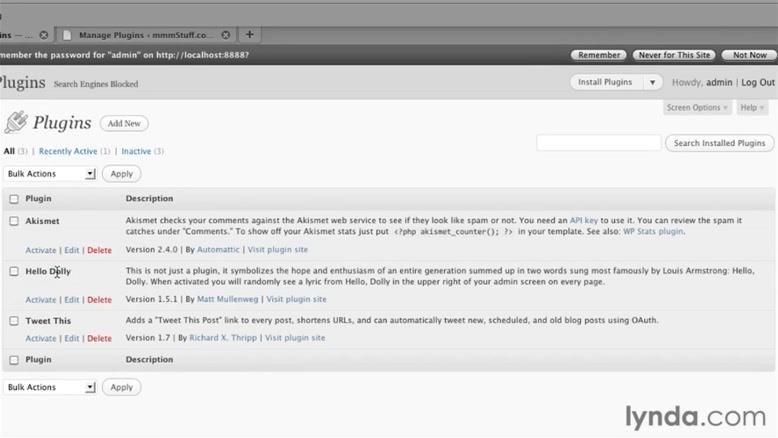Click the Plugins plug icon beside the heading
778x438 pixels.
click(15, 123)
